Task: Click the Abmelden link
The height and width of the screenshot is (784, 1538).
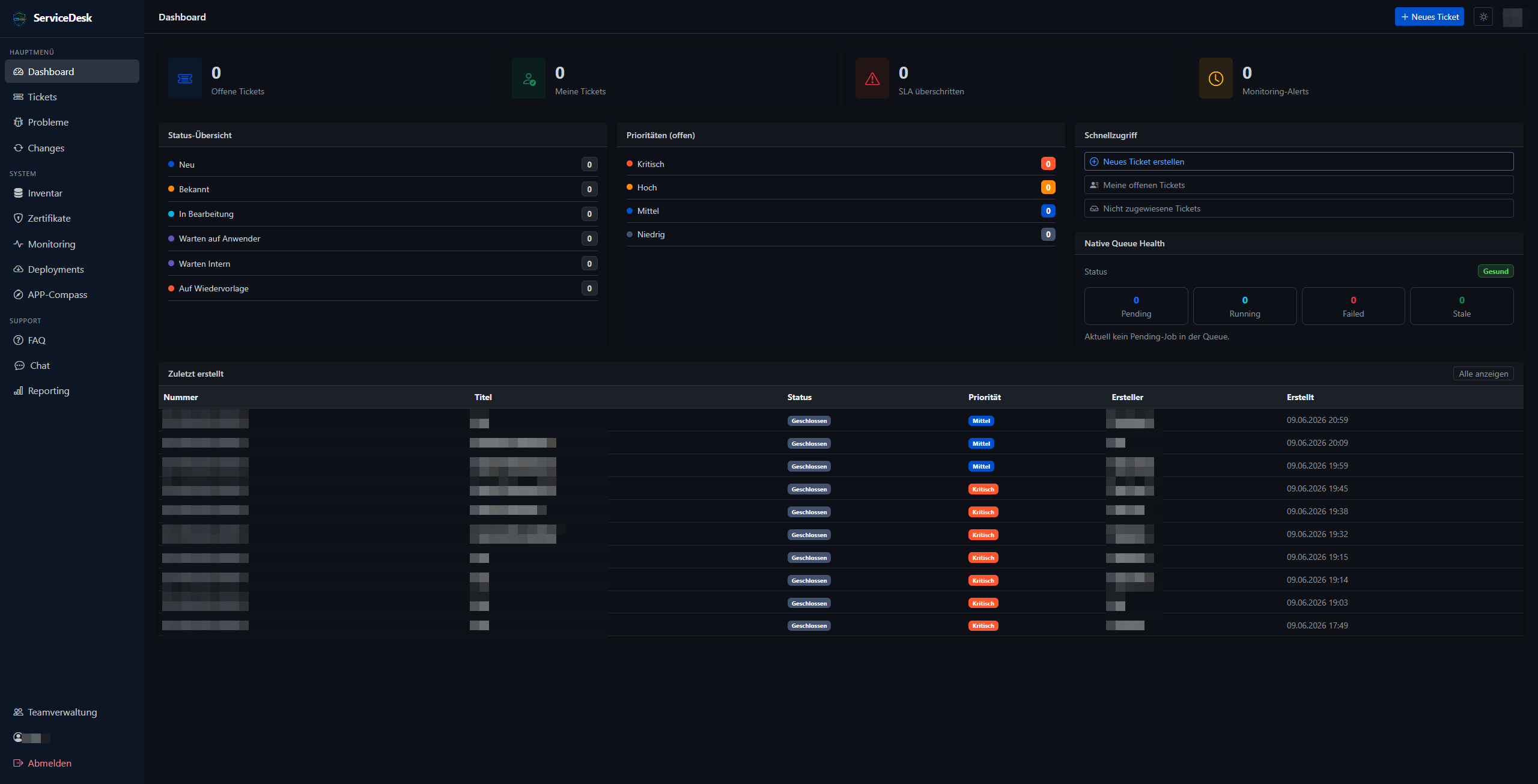Action: (72, 763)
